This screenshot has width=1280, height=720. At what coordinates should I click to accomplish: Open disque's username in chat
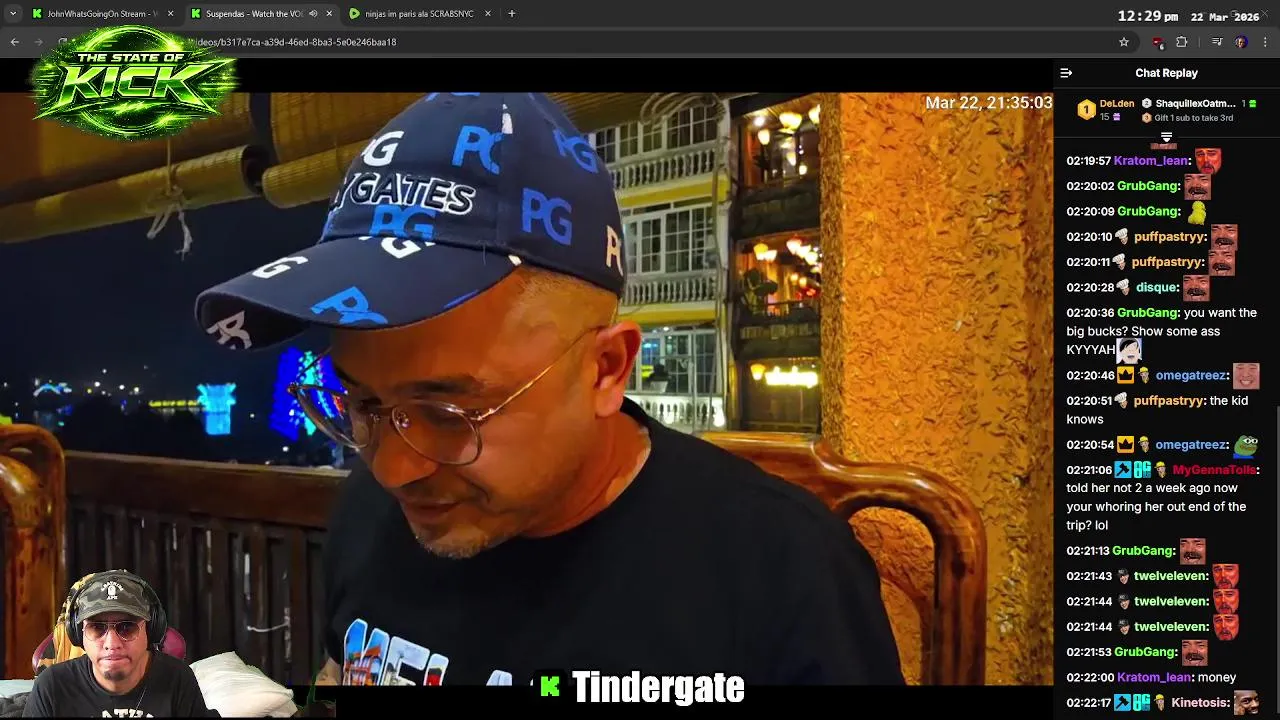1157,288
